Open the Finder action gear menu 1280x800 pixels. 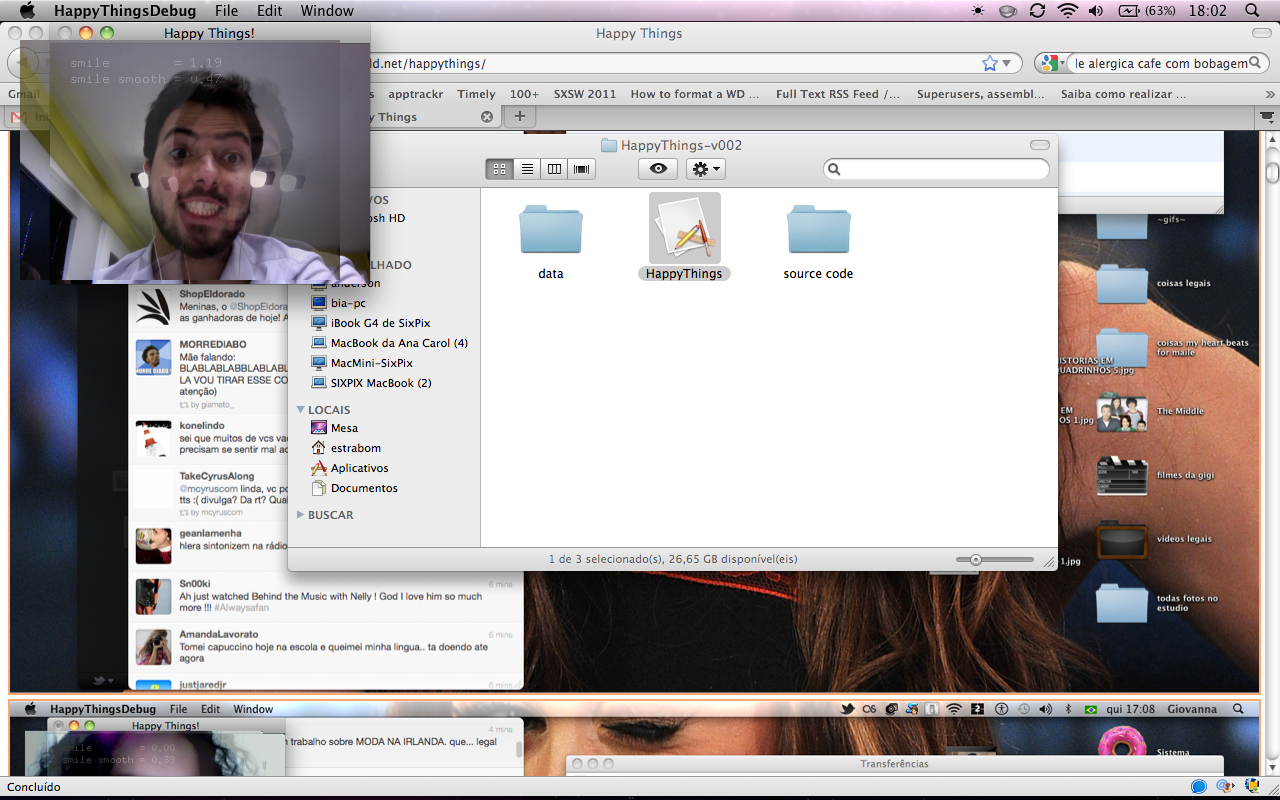pos(705,169)
